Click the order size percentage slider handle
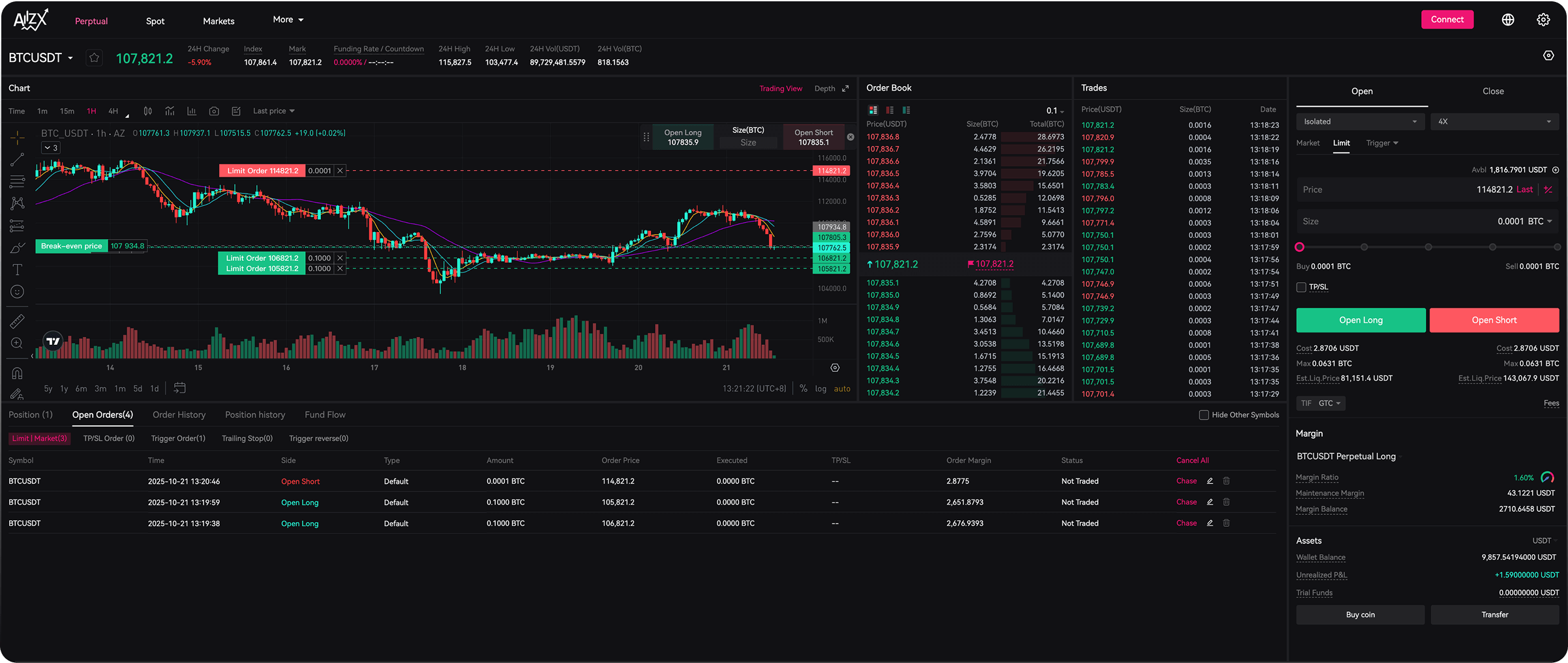This screenshot has height=663, width=1568. [1300, 247]
